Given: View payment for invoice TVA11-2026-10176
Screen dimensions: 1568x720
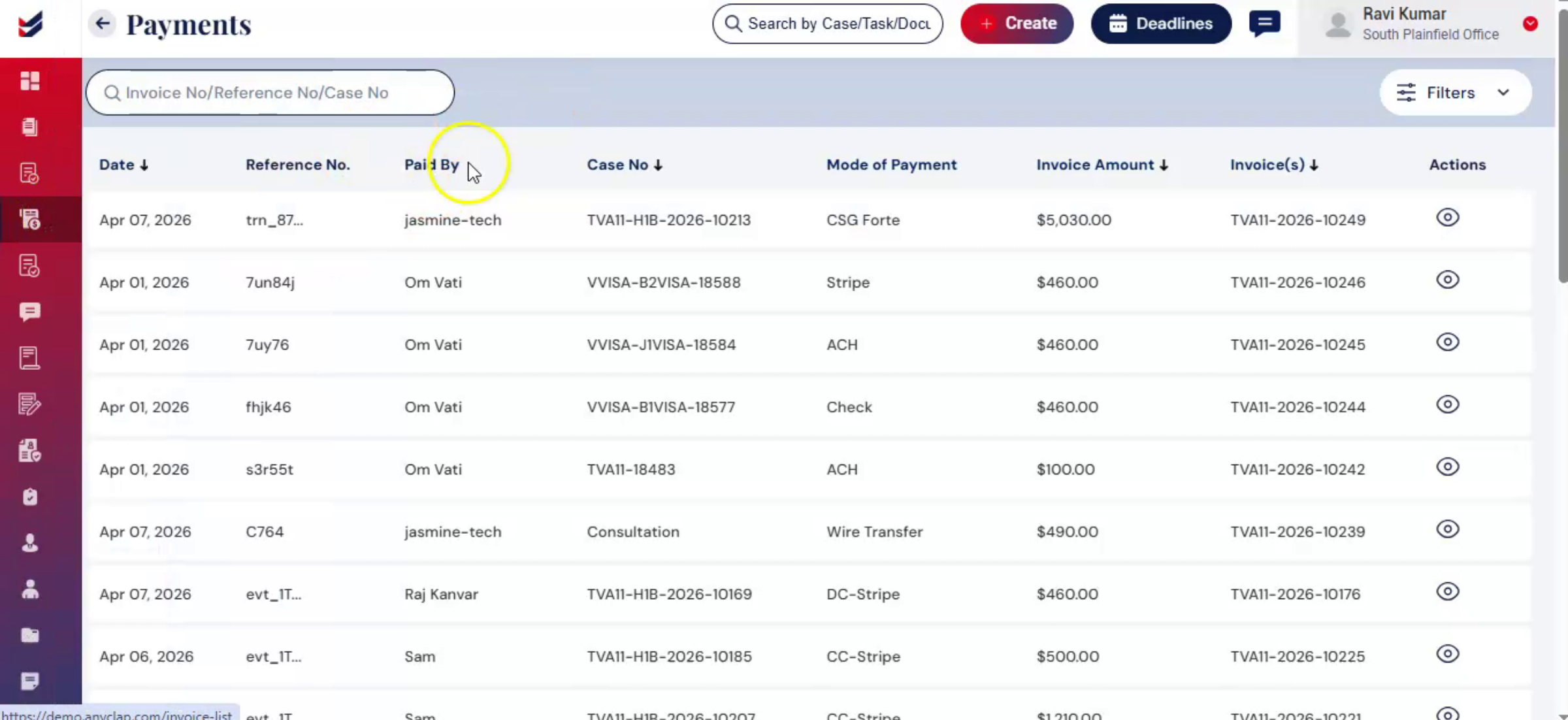Looking at the screenshot, I should pos(1448,592).
